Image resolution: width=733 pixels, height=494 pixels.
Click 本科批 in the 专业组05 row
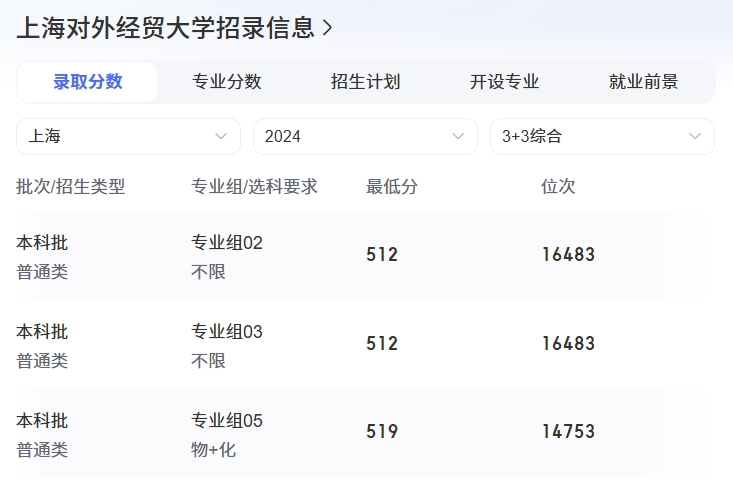pyautogui.click(x=42, y=421)
